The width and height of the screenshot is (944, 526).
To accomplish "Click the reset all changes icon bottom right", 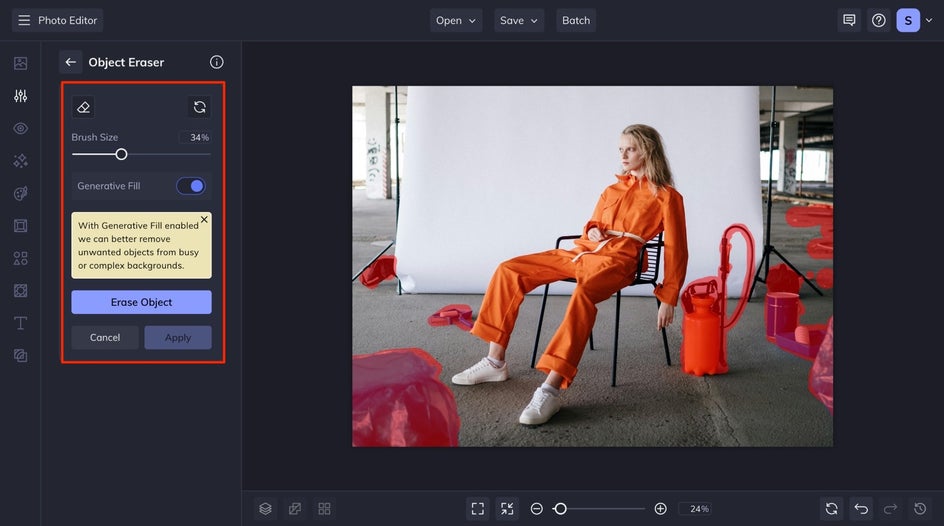I will coord(831,509).
